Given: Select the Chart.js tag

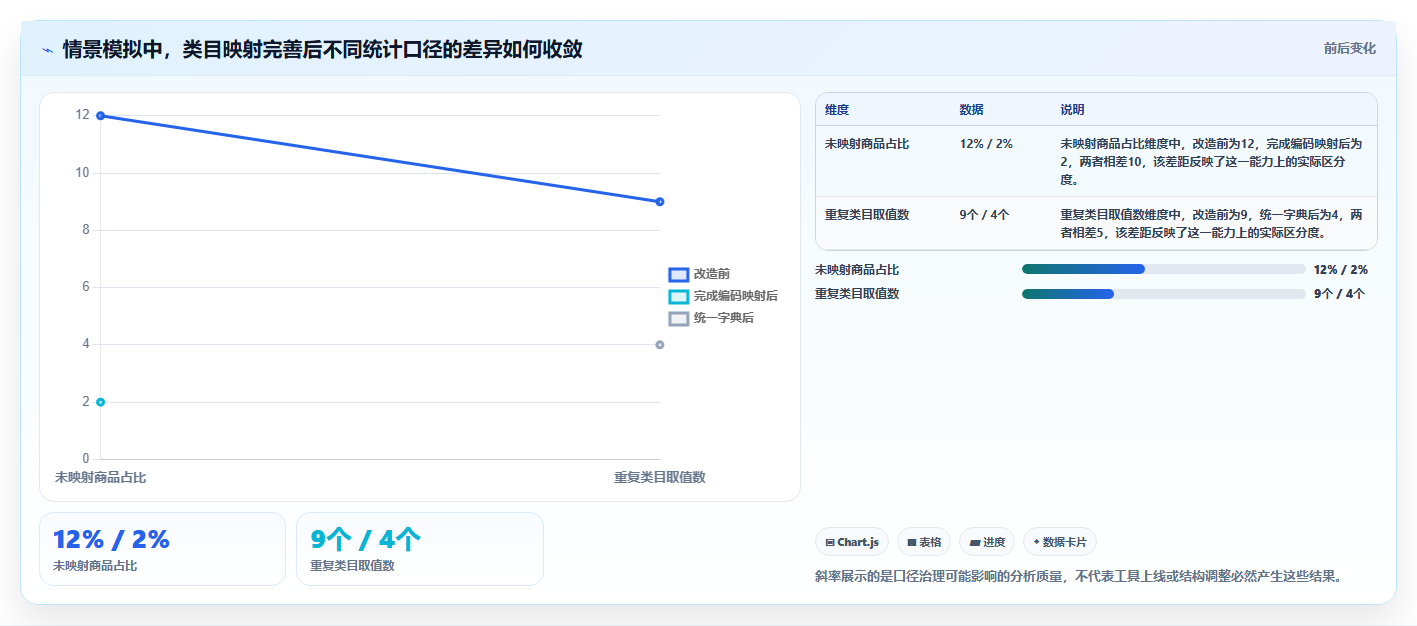Looking at the screenshot, I should (852, 542).
